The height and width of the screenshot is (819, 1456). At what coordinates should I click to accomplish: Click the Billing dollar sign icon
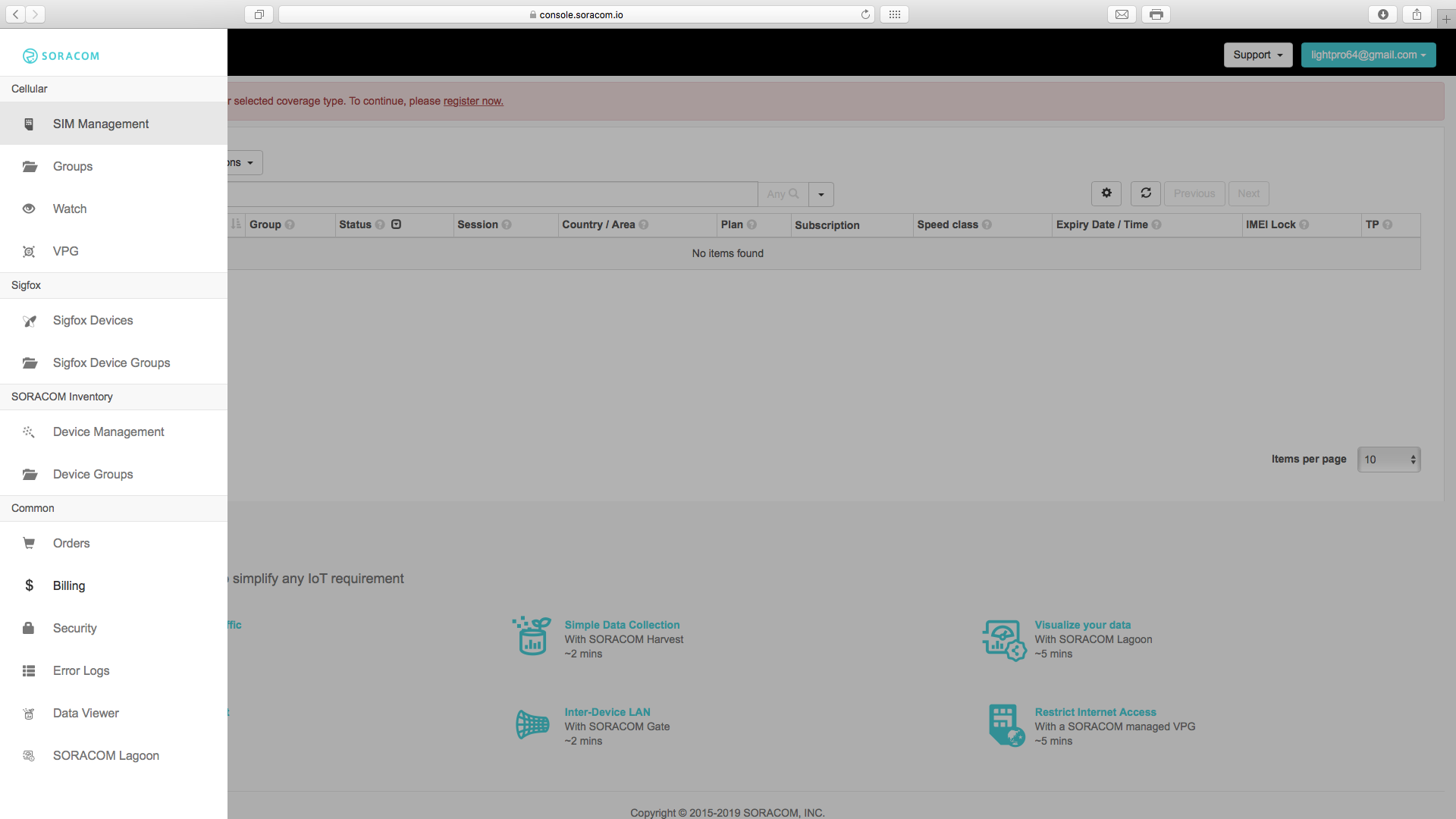pos(29,585)
